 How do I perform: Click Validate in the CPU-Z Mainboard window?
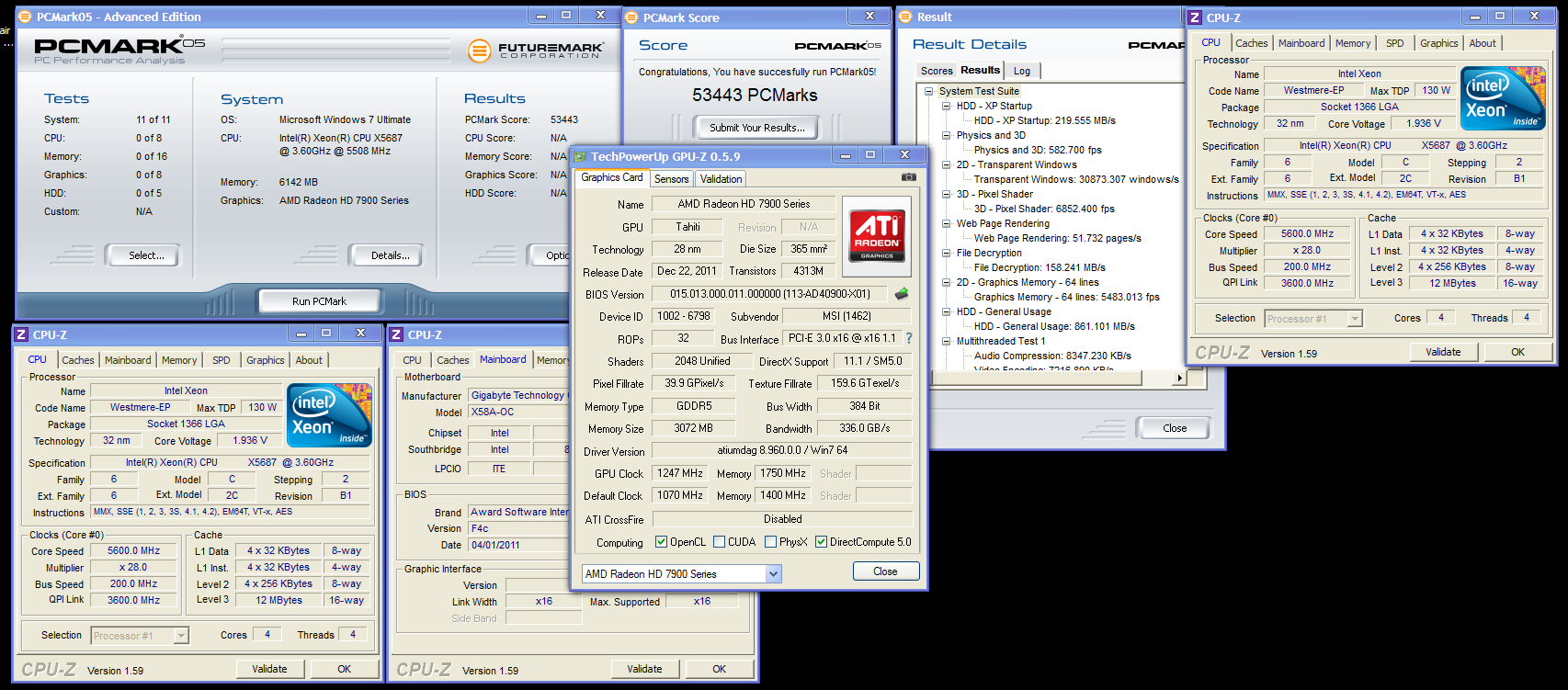pos(644,669)
